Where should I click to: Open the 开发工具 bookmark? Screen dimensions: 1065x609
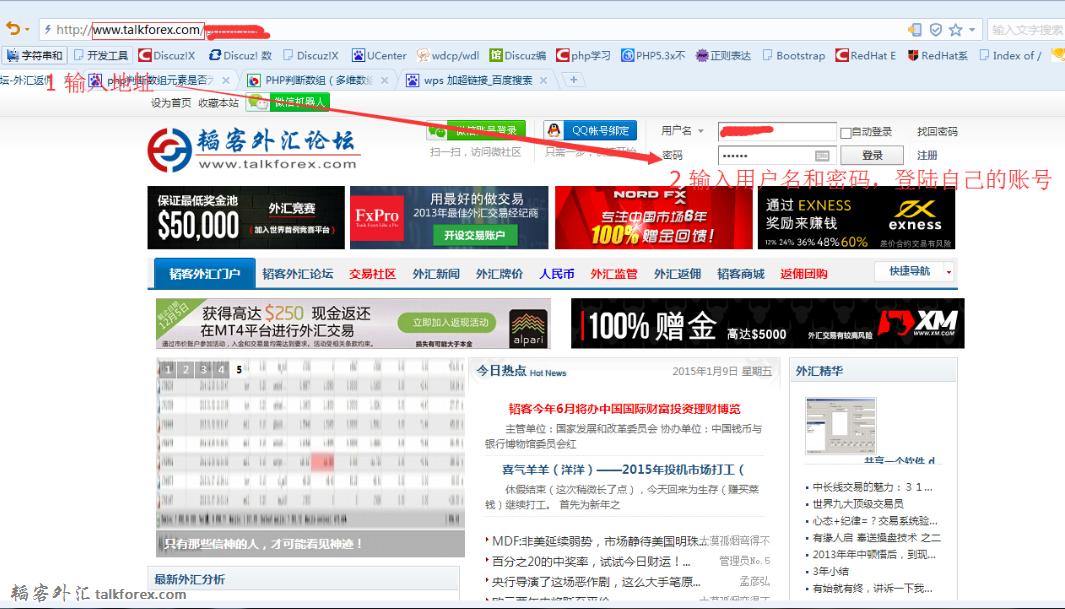coord(101,56)
